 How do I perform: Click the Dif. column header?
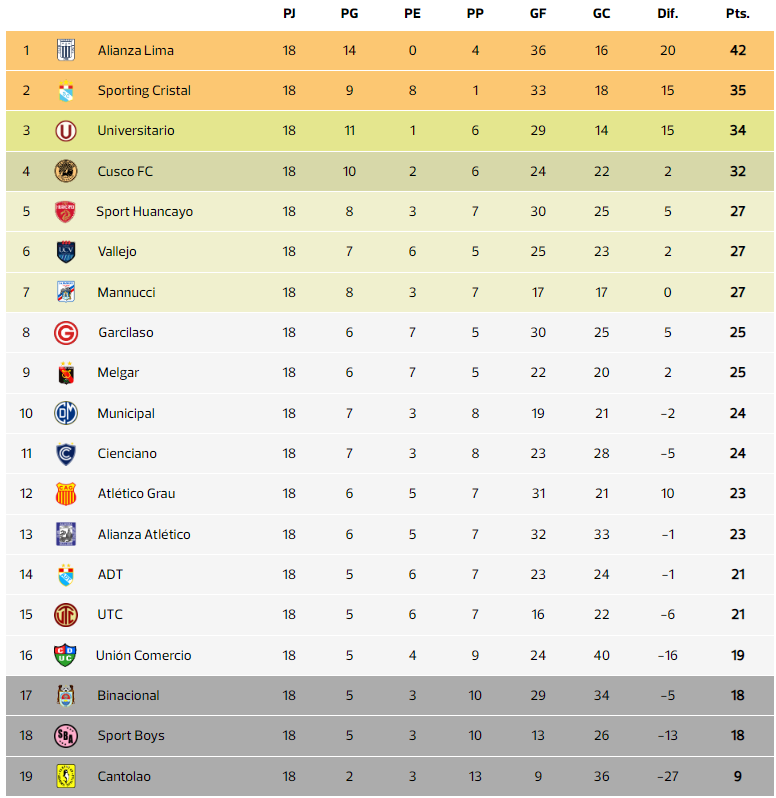pos(667,14)
